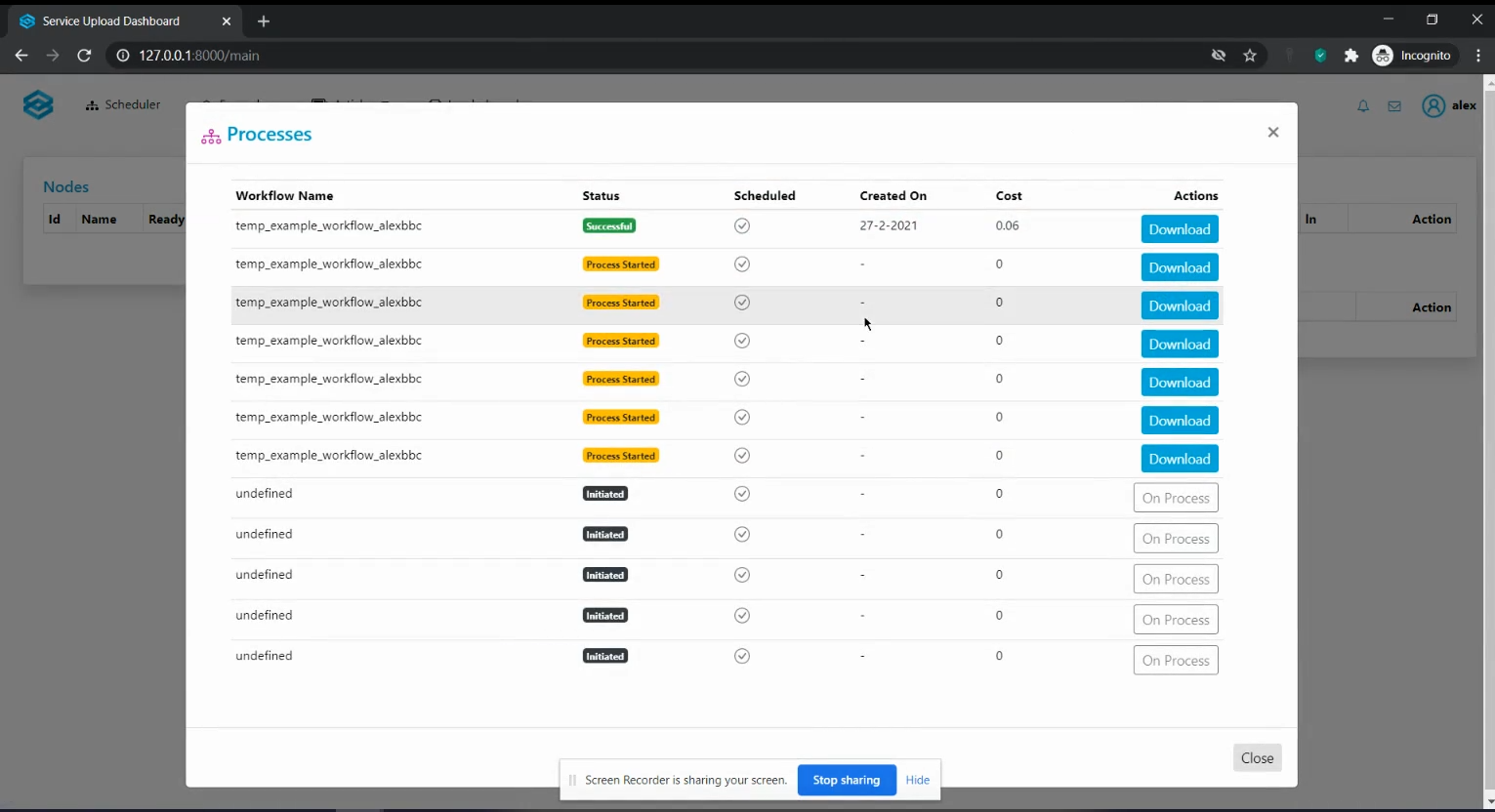Hide the screen sharing notification
This screenshot has width=1495, height=812.
tap(917, 781)
